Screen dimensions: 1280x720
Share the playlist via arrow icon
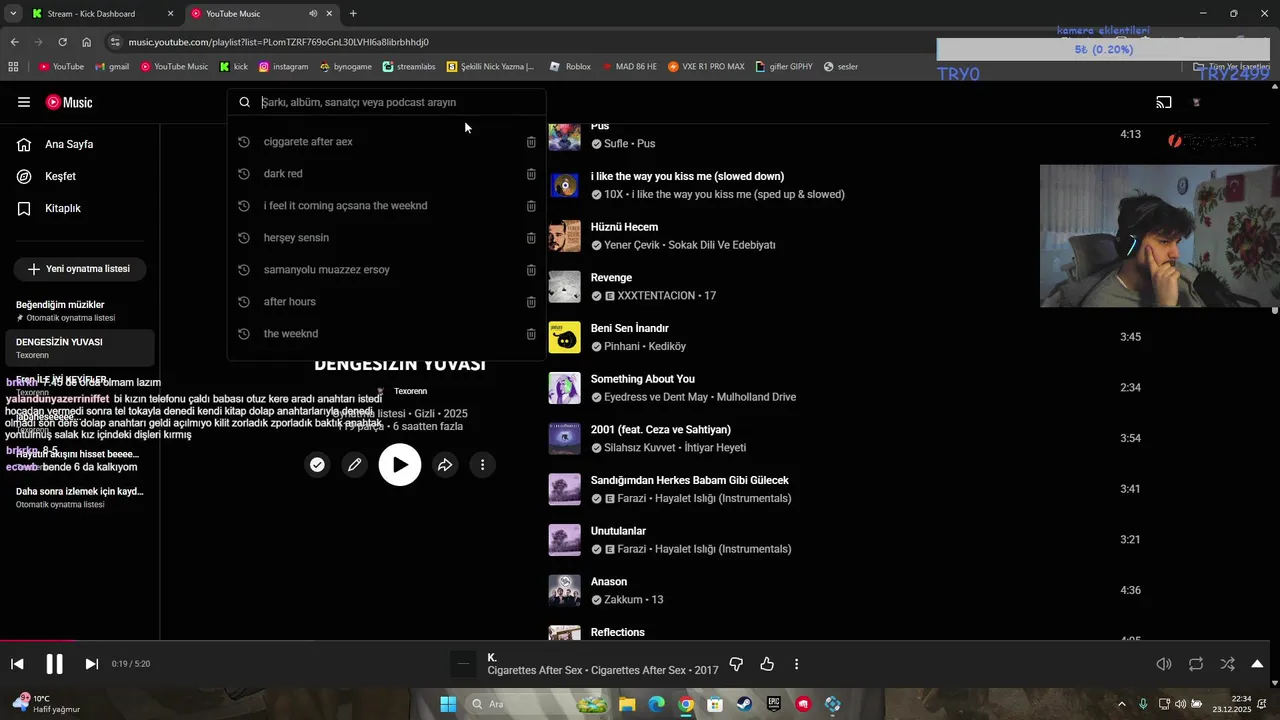445,465
